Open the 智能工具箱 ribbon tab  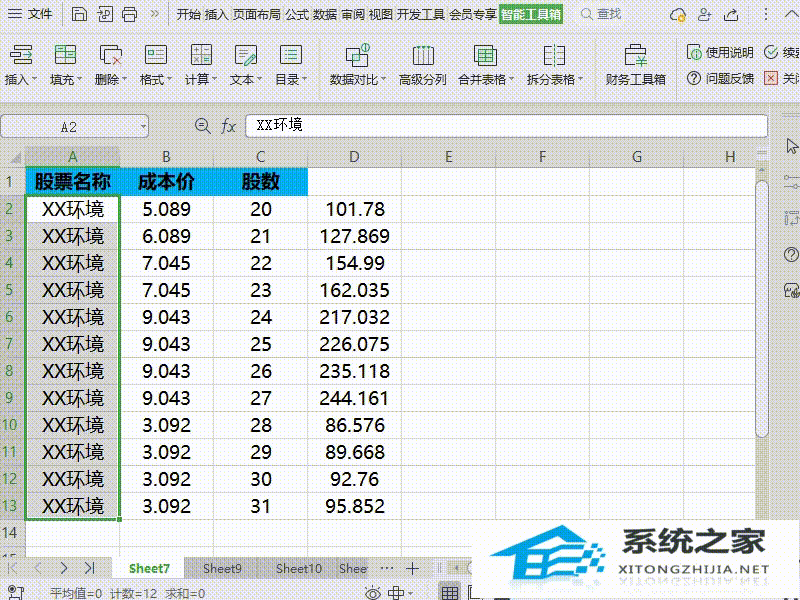point(529,15)
